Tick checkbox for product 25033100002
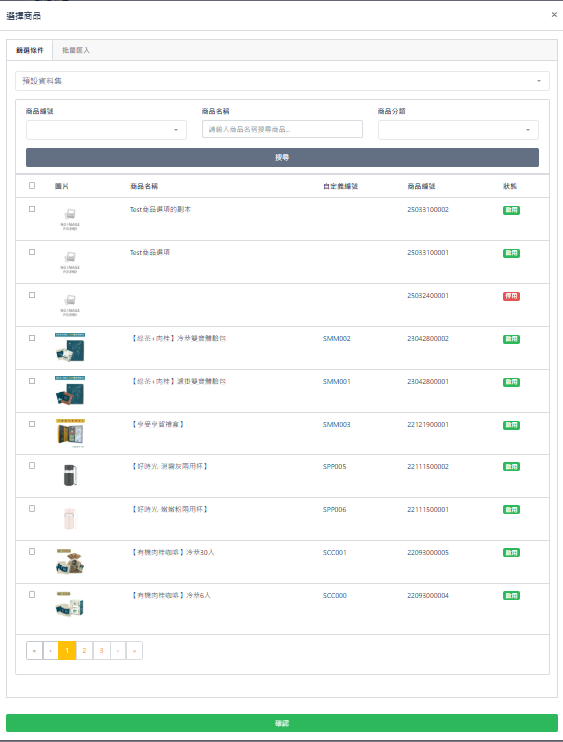Viewport: 563px width, 742px height. [x=32, y=209]
